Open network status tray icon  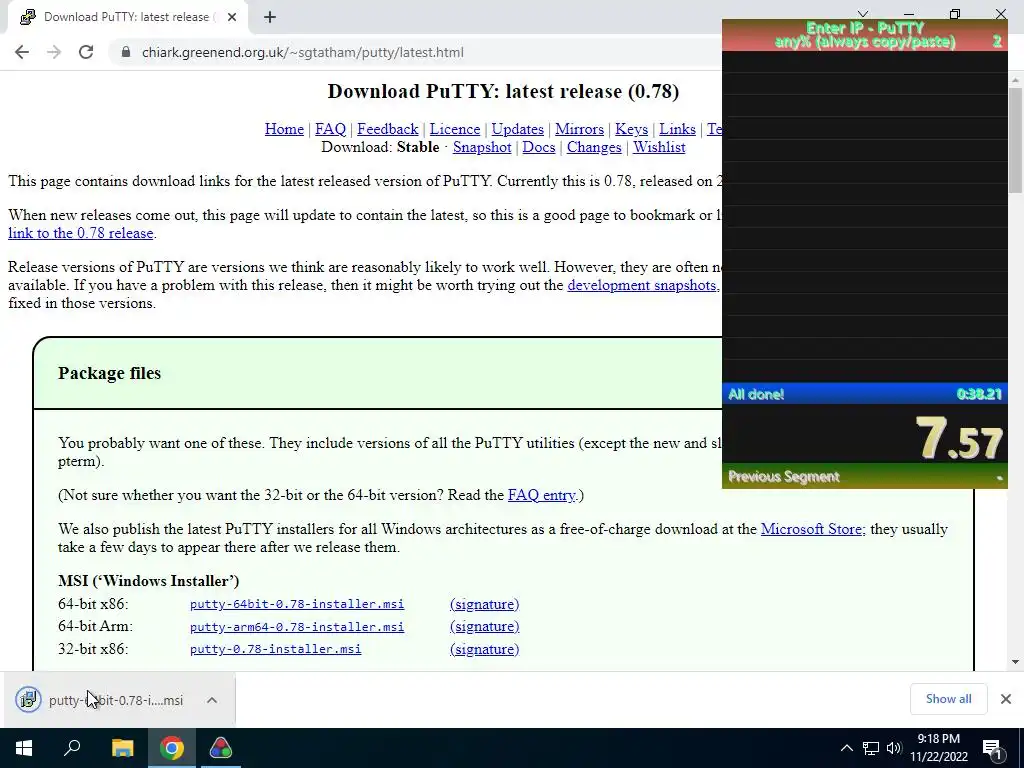871,748
